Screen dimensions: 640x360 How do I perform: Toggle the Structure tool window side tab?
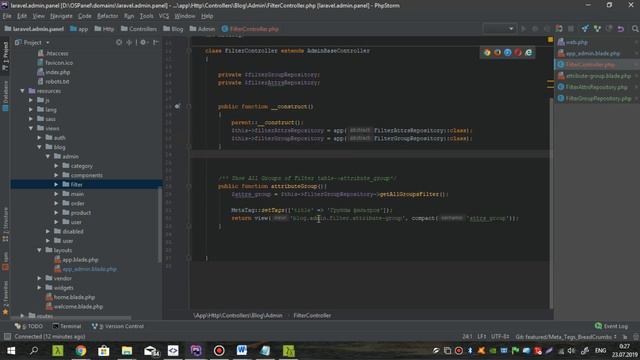click(x=5, y=224)
